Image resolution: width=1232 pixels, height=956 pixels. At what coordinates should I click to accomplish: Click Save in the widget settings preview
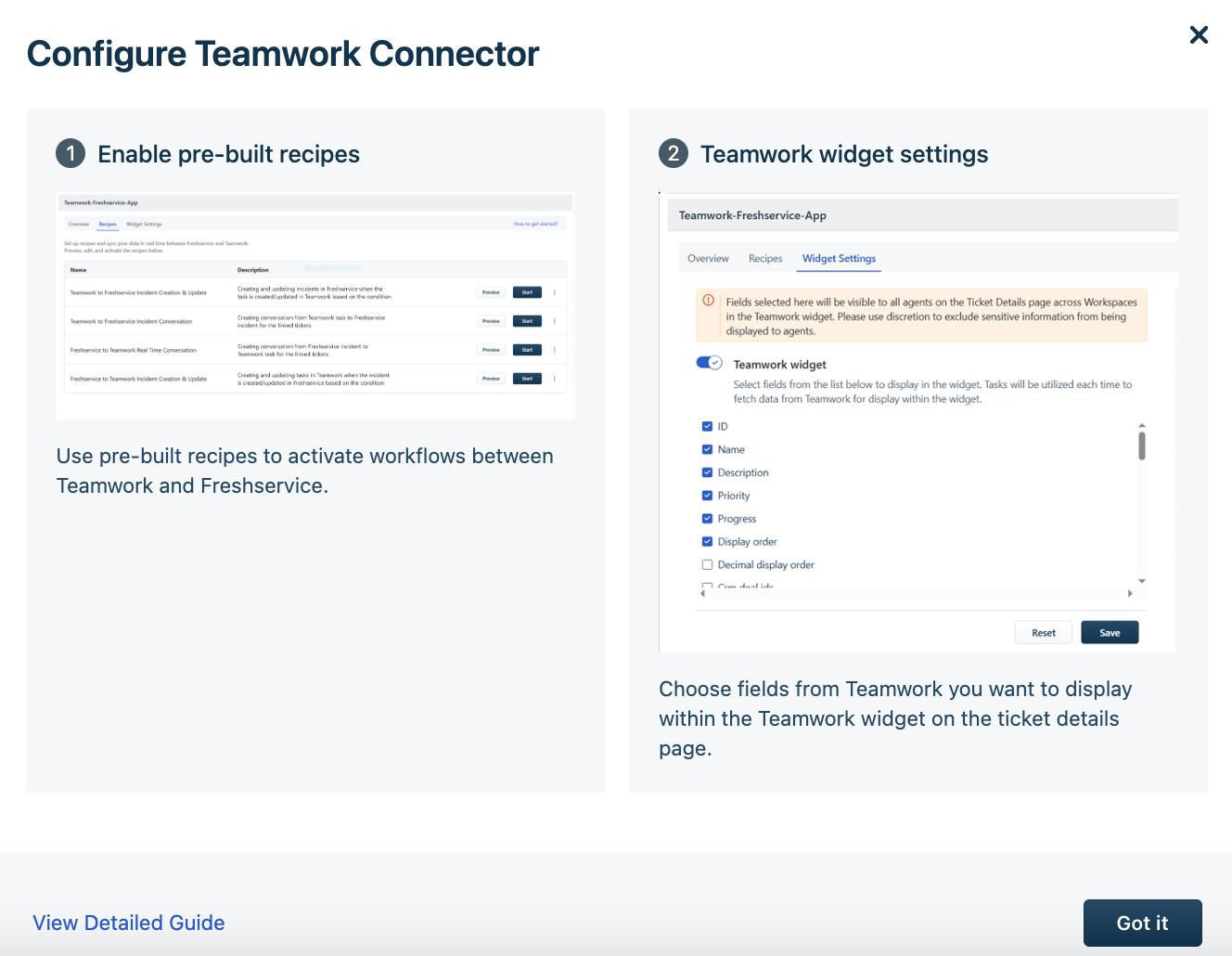tap(1110, 633)
